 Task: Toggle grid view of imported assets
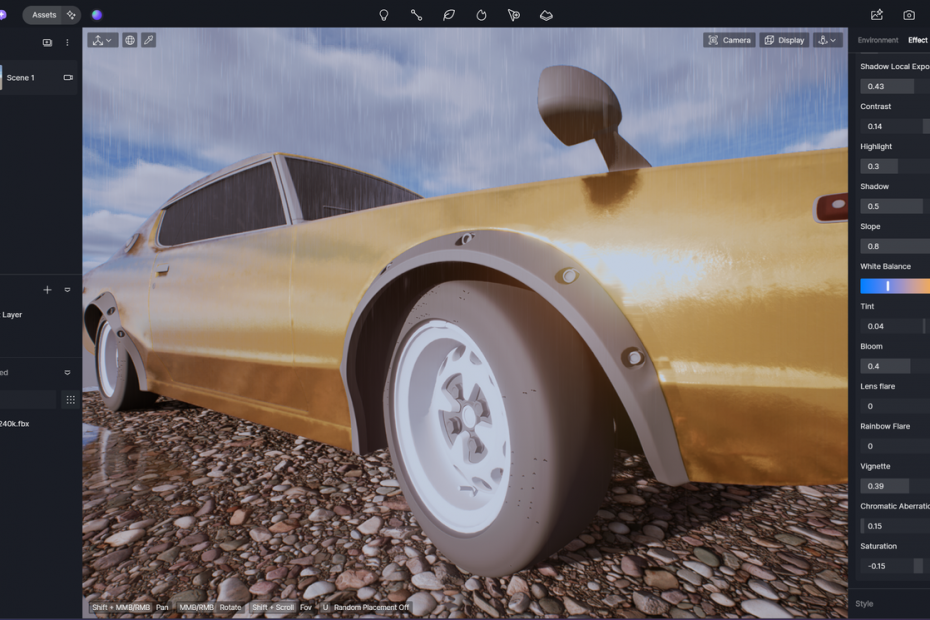[x=70, y=399]
